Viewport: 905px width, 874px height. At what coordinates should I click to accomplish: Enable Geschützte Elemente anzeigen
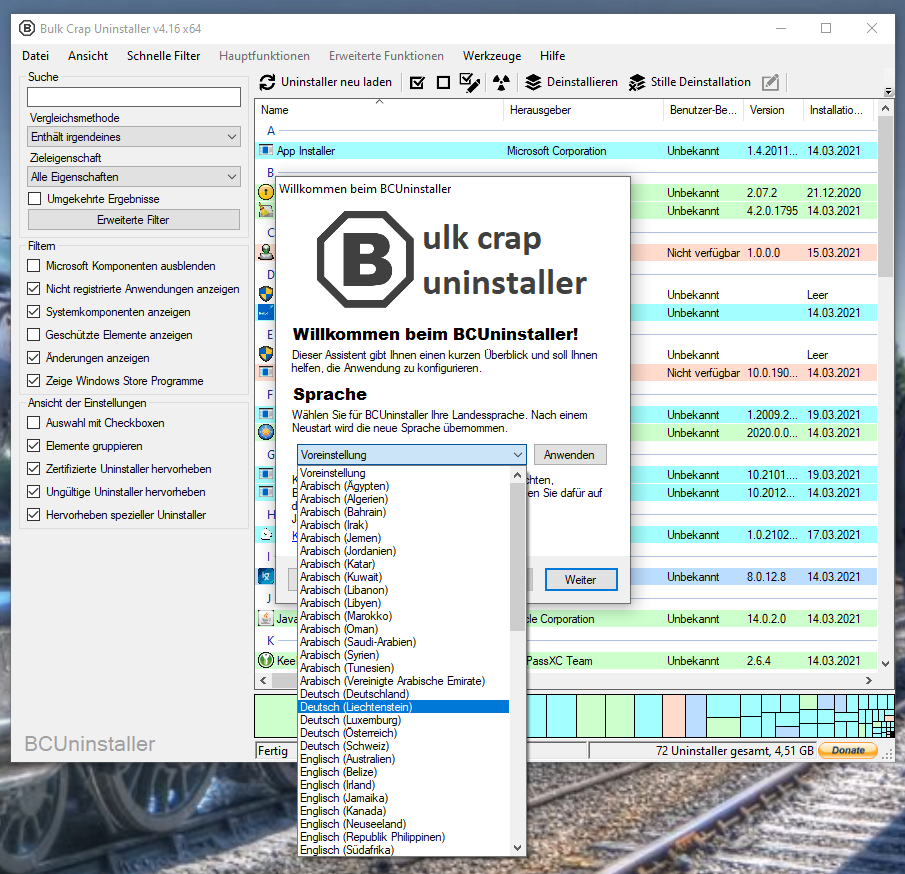[34, 335]
